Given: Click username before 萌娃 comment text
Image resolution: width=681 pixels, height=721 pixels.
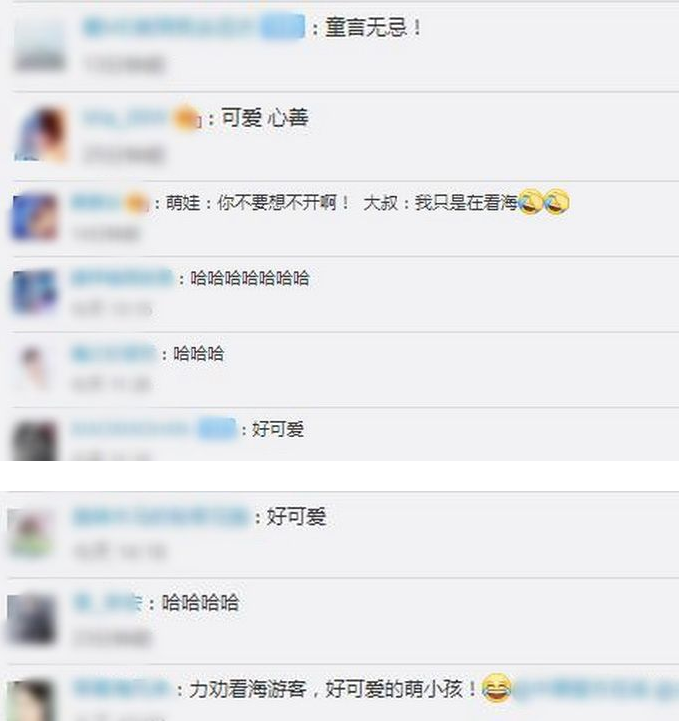Looking at the screenshot, I should tap(97, 202).
